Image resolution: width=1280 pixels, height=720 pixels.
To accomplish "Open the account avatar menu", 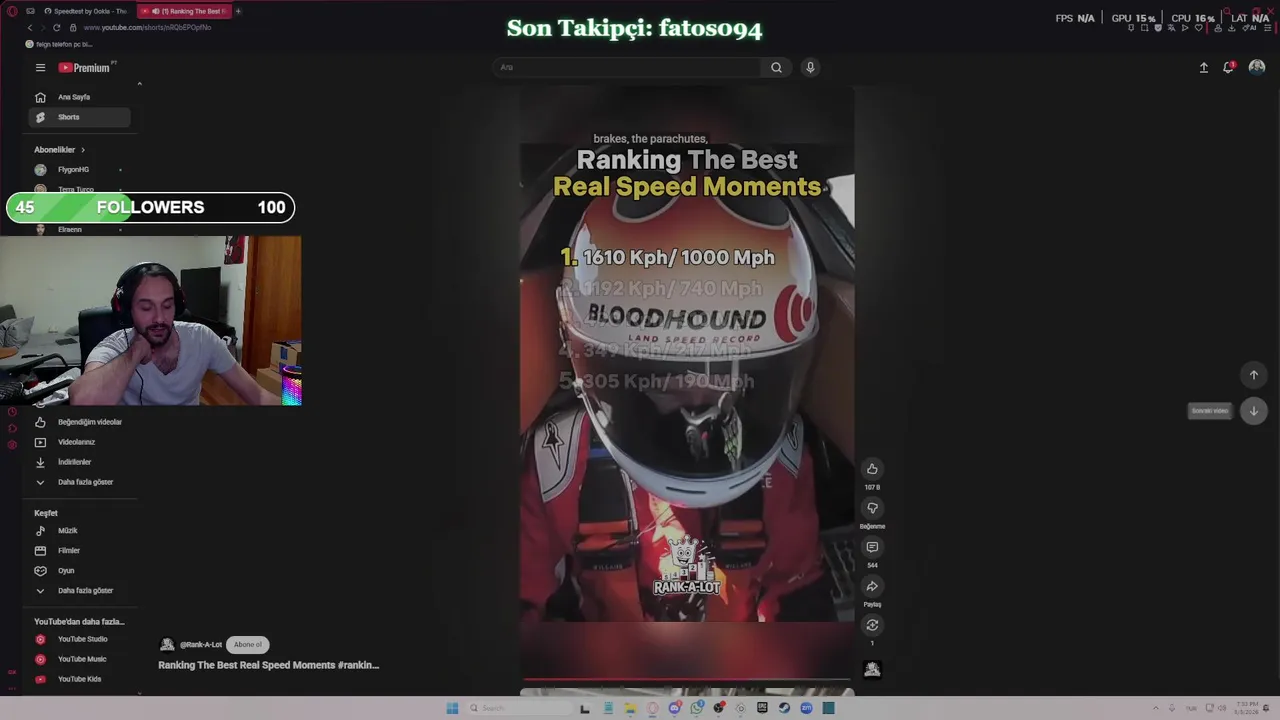I will (x=1257, y=67).
